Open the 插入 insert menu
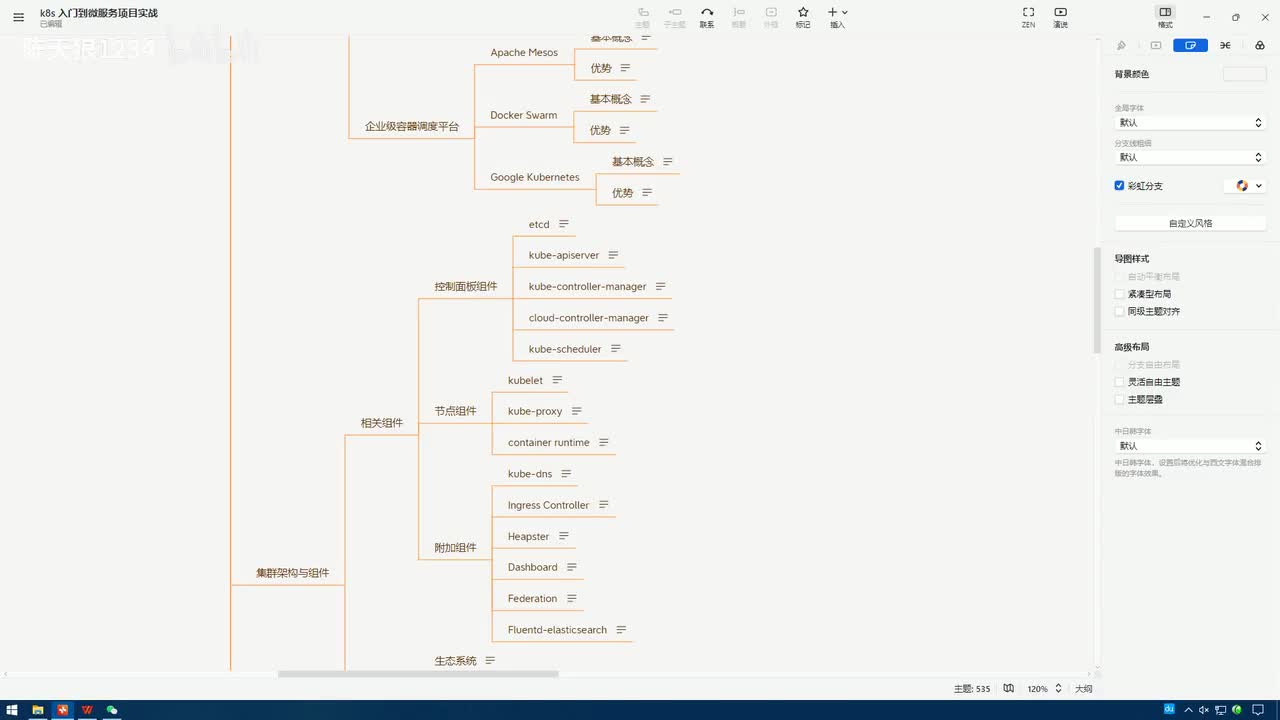 click(x=838, y=17)
